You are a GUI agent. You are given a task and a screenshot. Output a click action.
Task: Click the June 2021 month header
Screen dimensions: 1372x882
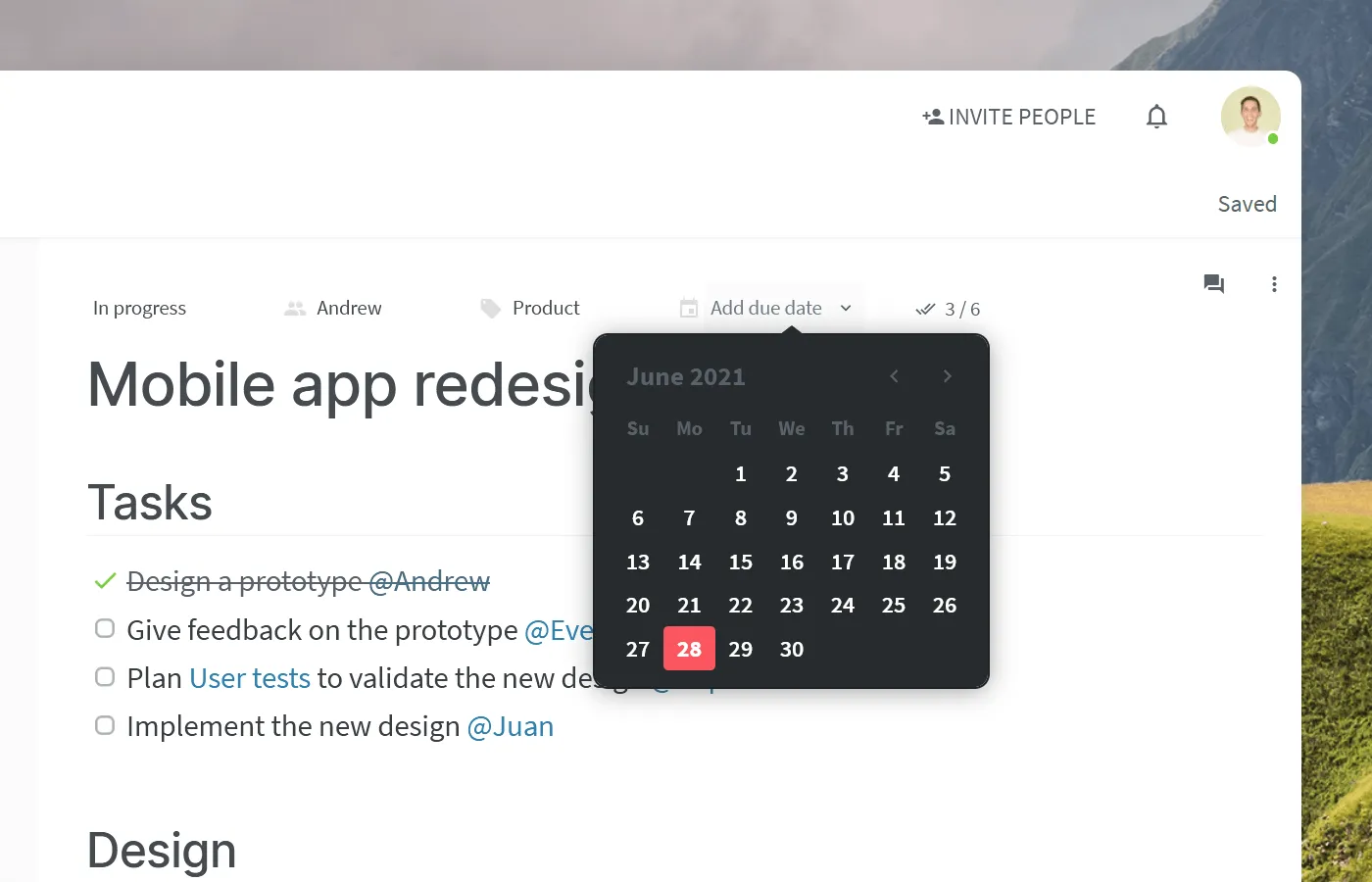click(x=686, y=377)
